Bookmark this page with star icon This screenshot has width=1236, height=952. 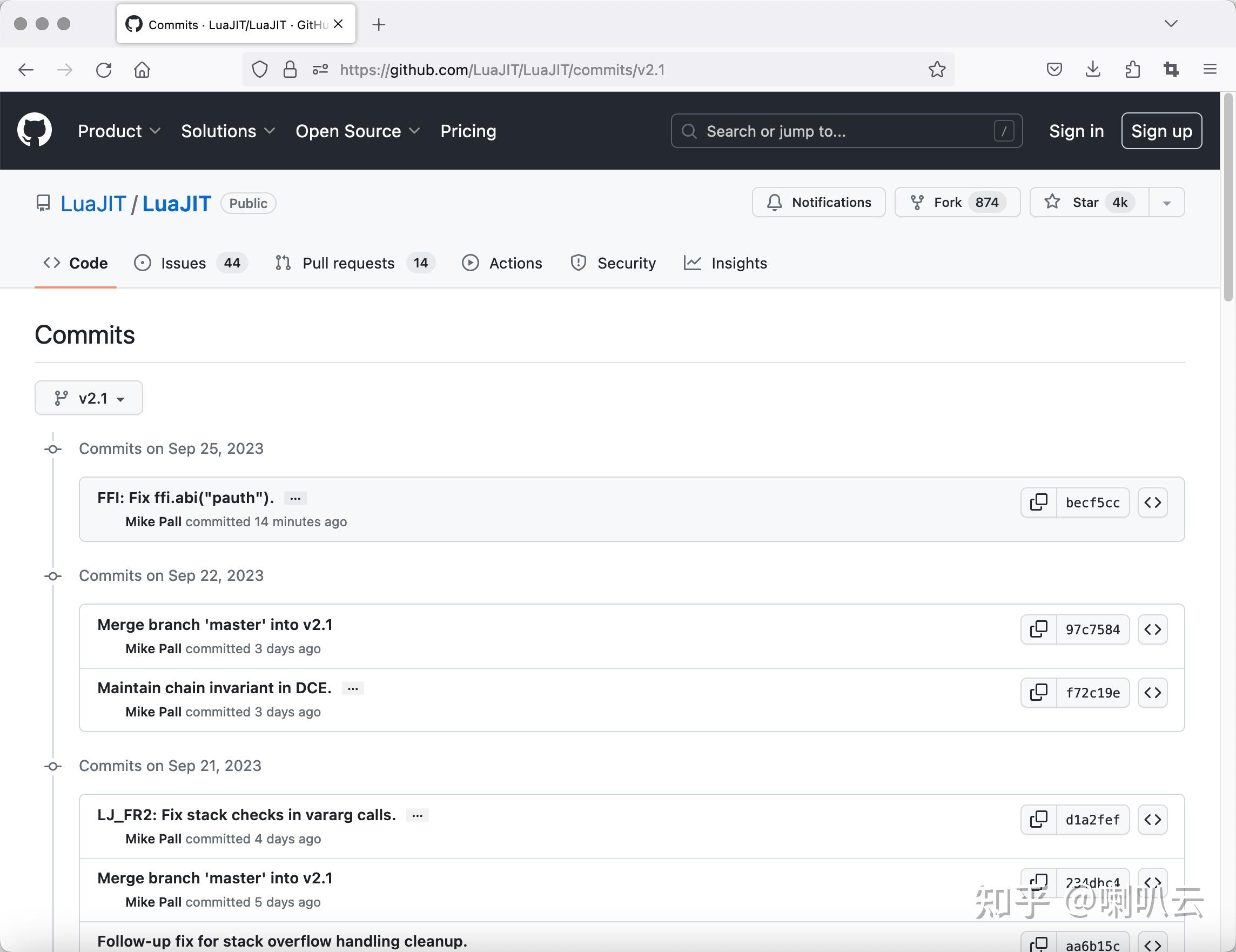pyautogui.click(x=937, y=70)
